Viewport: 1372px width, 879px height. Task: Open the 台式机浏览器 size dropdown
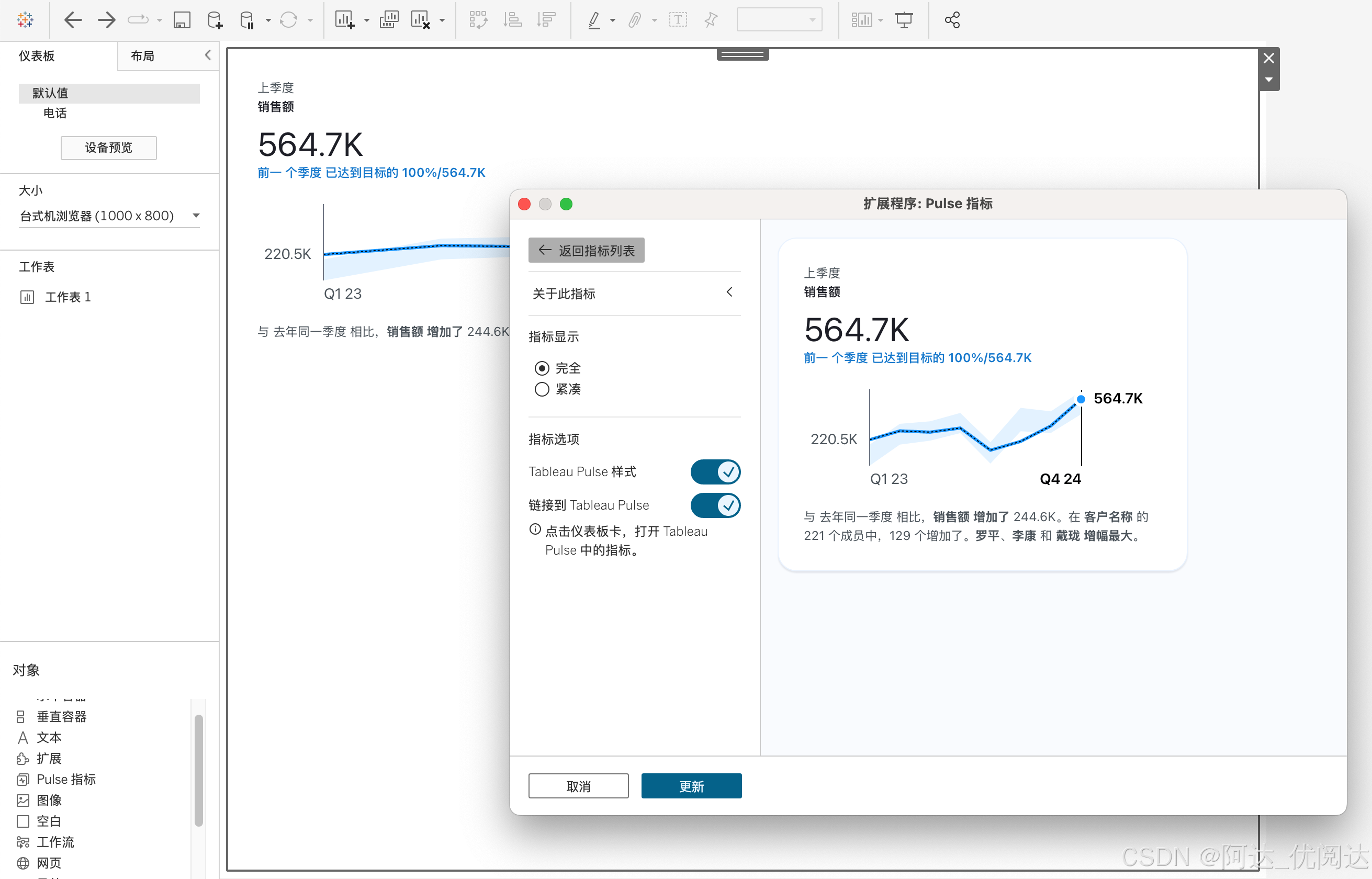click(108, 216)
